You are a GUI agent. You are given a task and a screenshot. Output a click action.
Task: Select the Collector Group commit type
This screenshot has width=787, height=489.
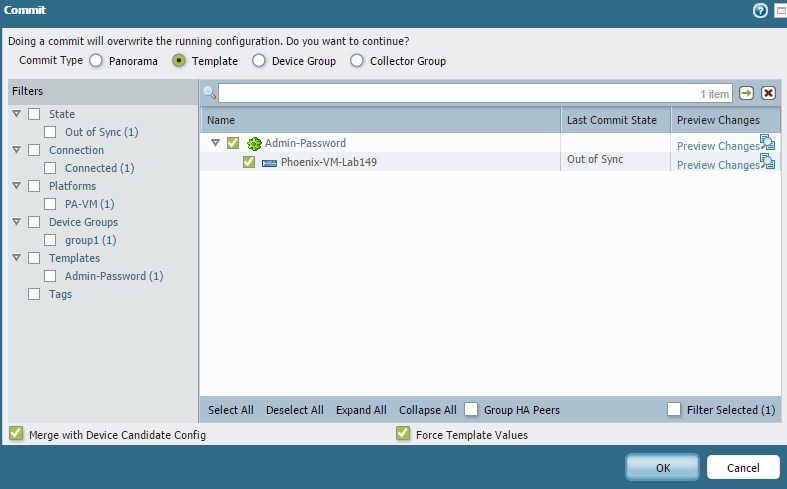357,61
